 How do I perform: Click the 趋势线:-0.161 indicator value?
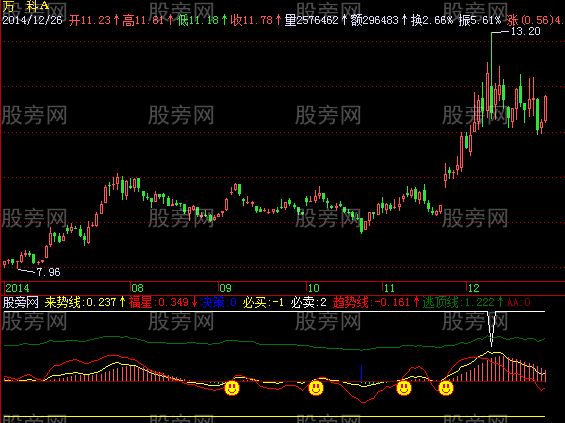pos(371,302)
